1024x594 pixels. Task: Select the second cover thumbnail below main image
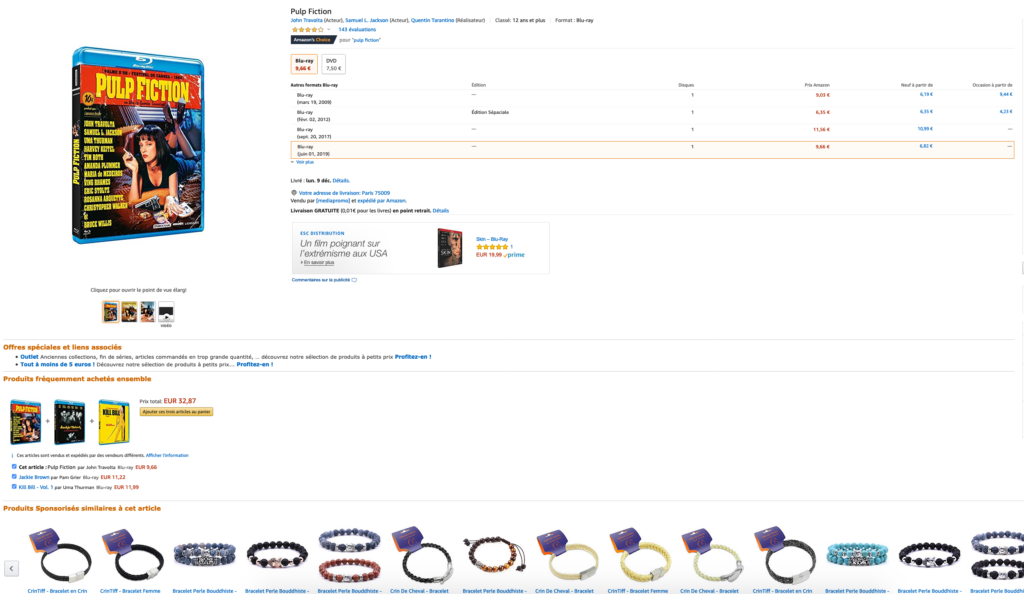(x=129, y=313)
